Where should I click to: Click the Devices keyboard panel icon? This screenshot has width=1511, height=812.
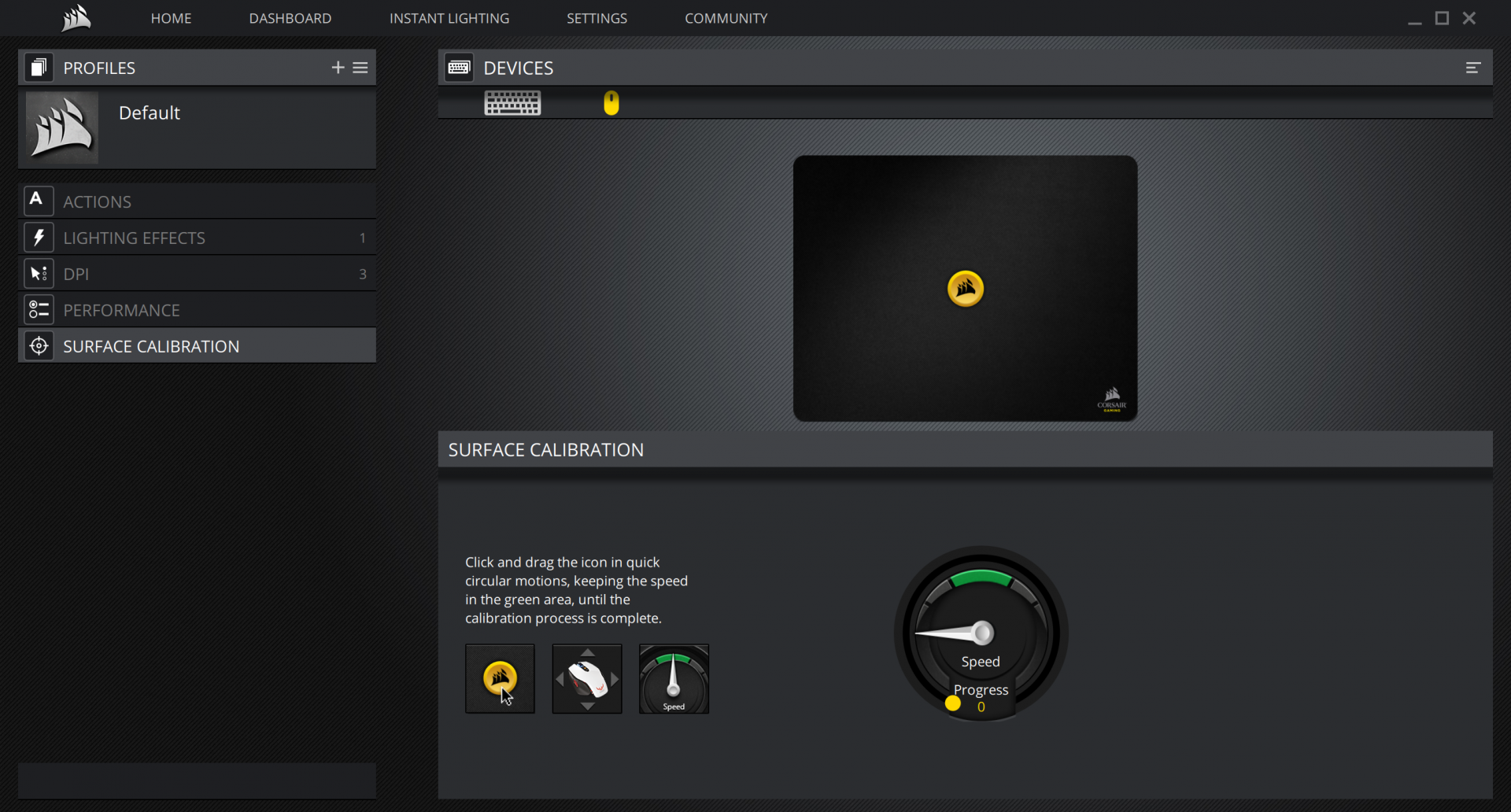[x=459, y=68]
